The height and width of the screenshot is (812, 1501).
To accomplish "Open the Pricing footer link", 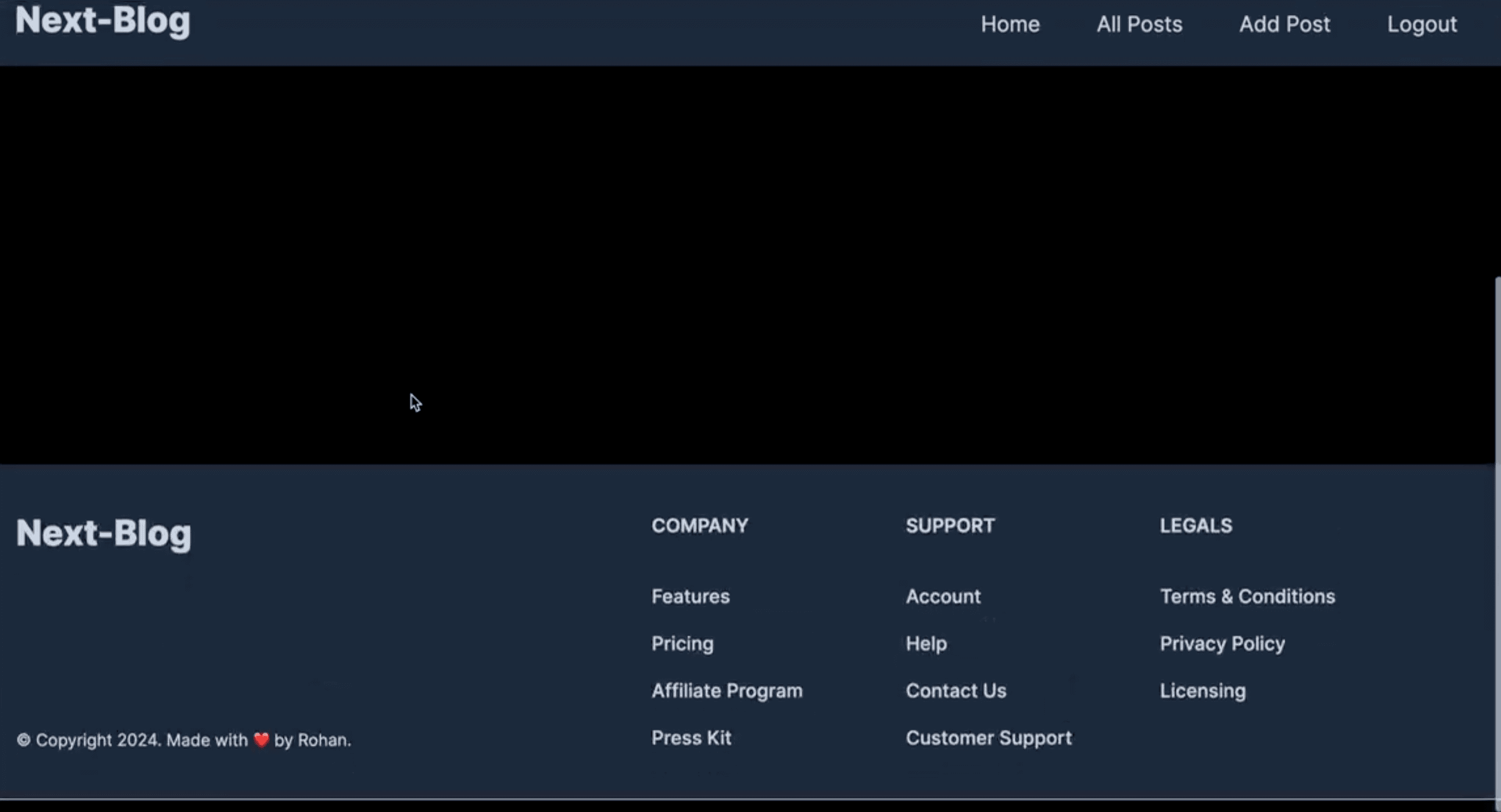I will click(x=682, y=644).
